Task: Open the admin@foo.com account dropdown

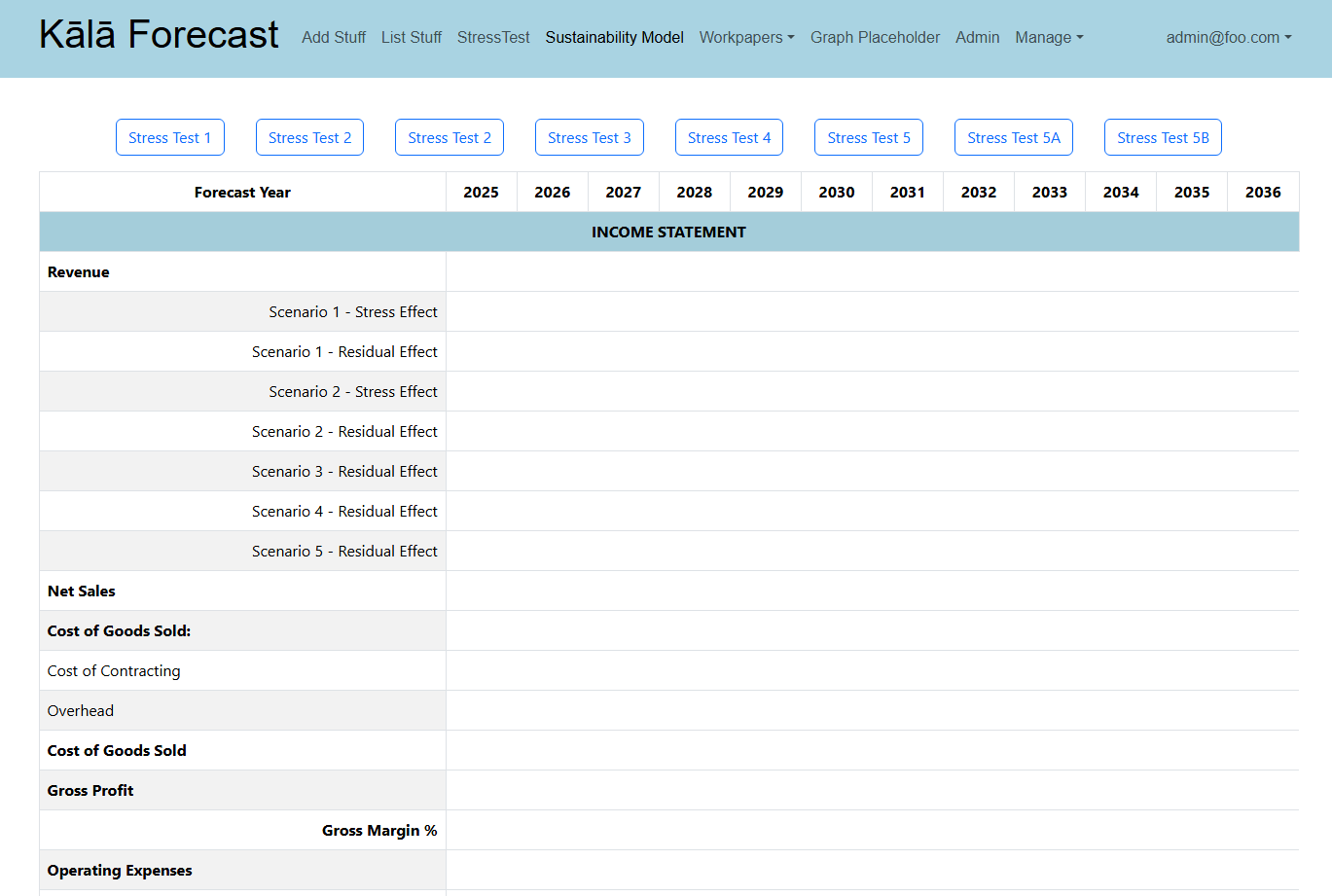Action: click(x=1228, y=37)
